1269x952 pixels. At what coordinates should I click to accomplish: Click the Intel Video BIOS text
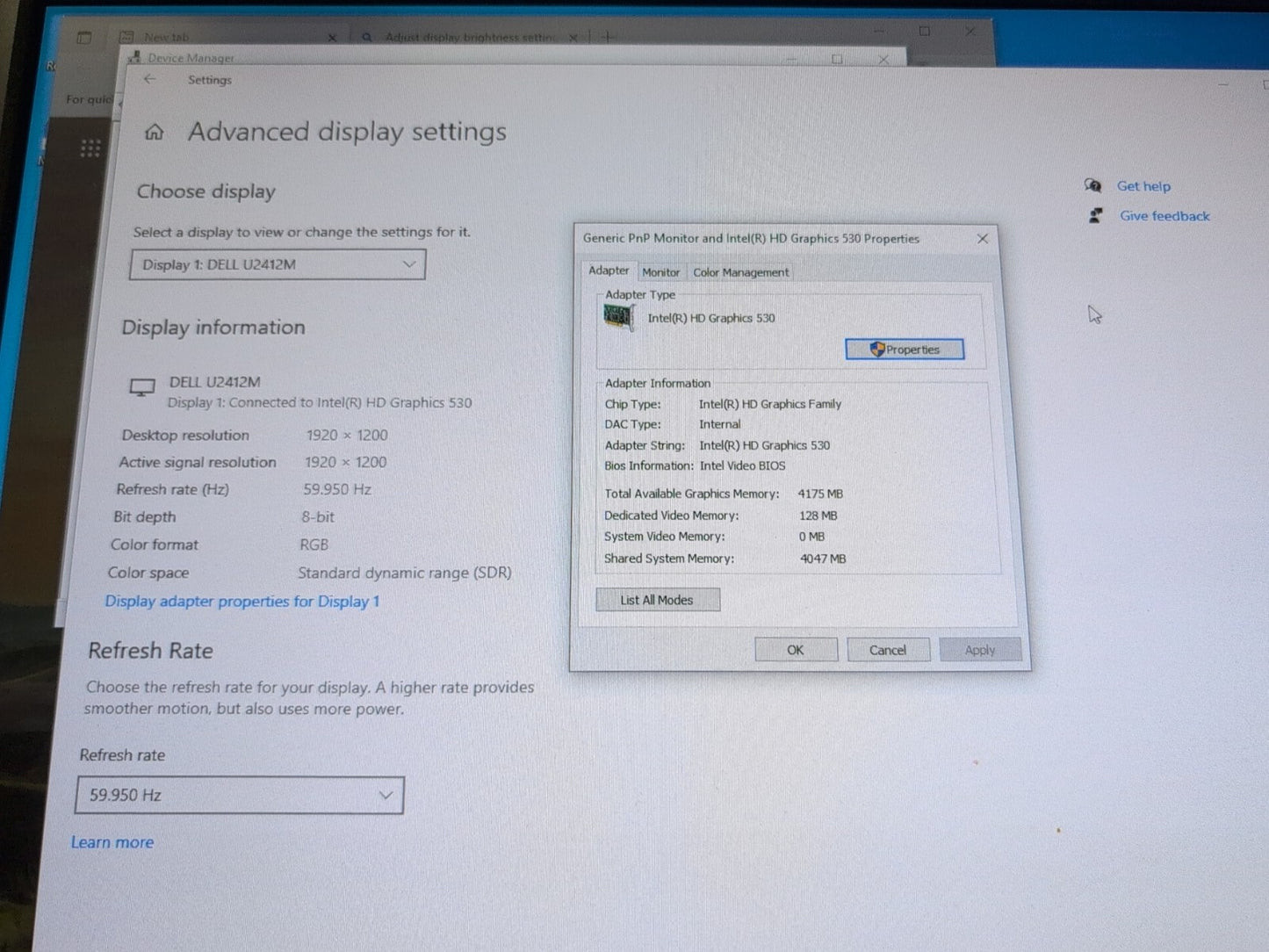point(743,465)
